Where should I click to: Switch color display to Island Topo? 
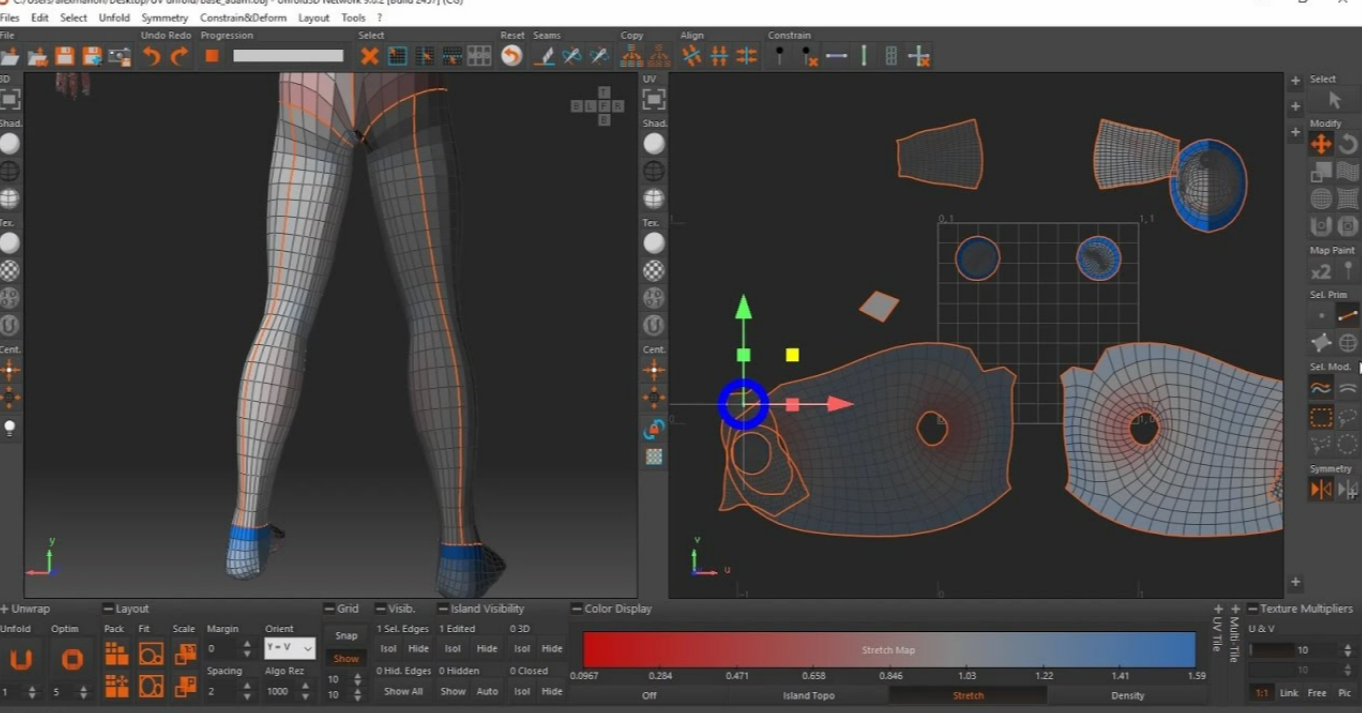[x=809, y=695]
